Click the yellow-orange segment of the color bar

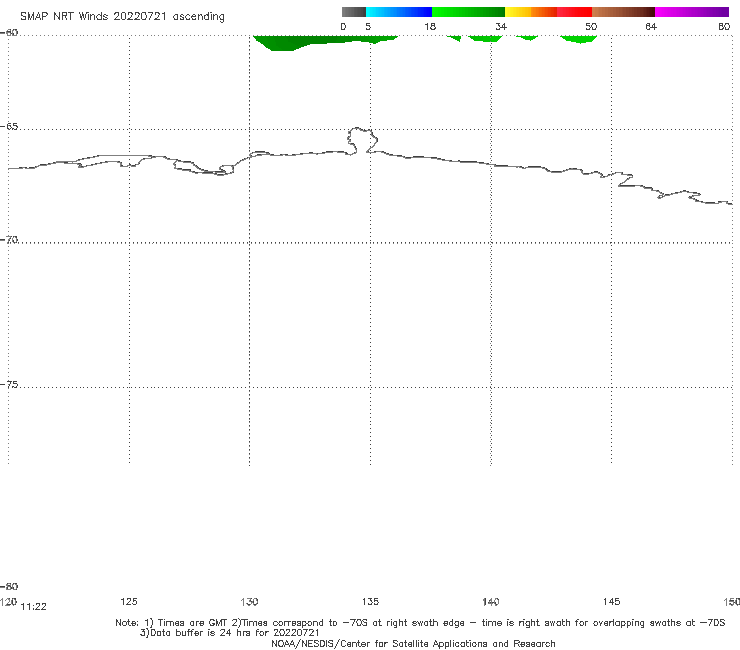point(530,12)
